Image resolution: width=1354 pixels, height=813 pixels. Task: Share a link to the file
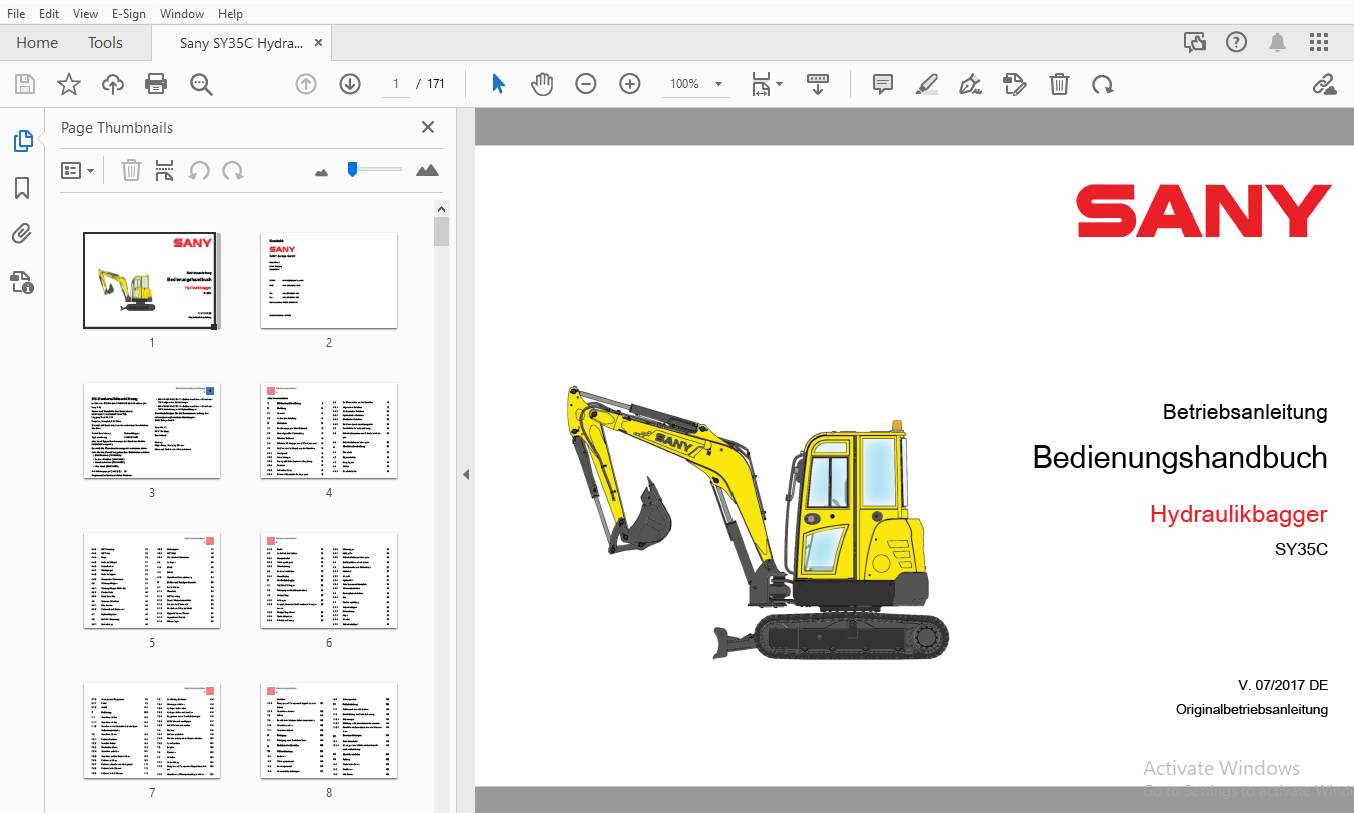pyautogui.click(x=1325, y=84)
